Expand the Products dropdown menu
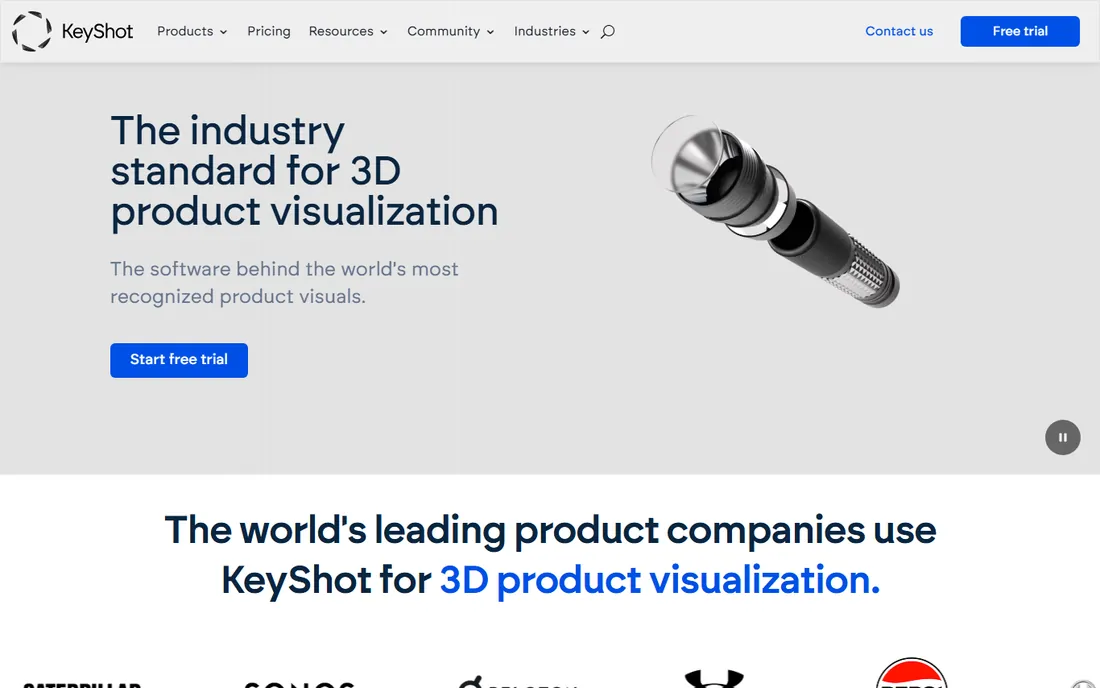 (192, 32)
